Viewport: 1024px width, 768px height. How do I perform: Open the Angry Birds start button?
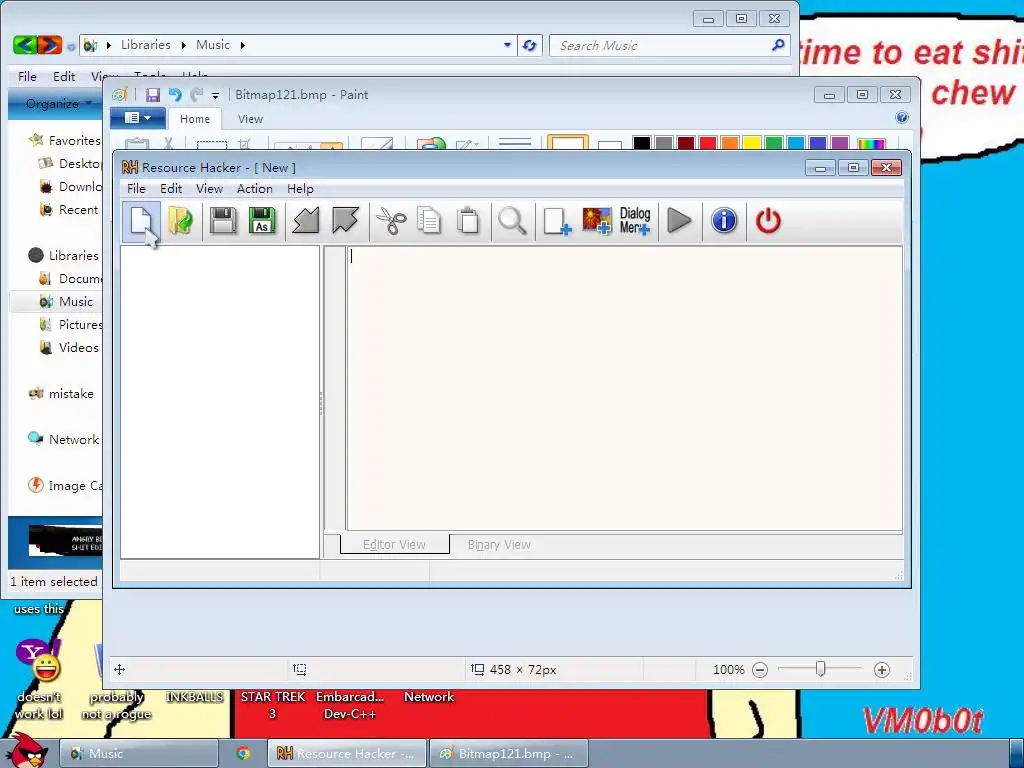(x=26, y=750)
